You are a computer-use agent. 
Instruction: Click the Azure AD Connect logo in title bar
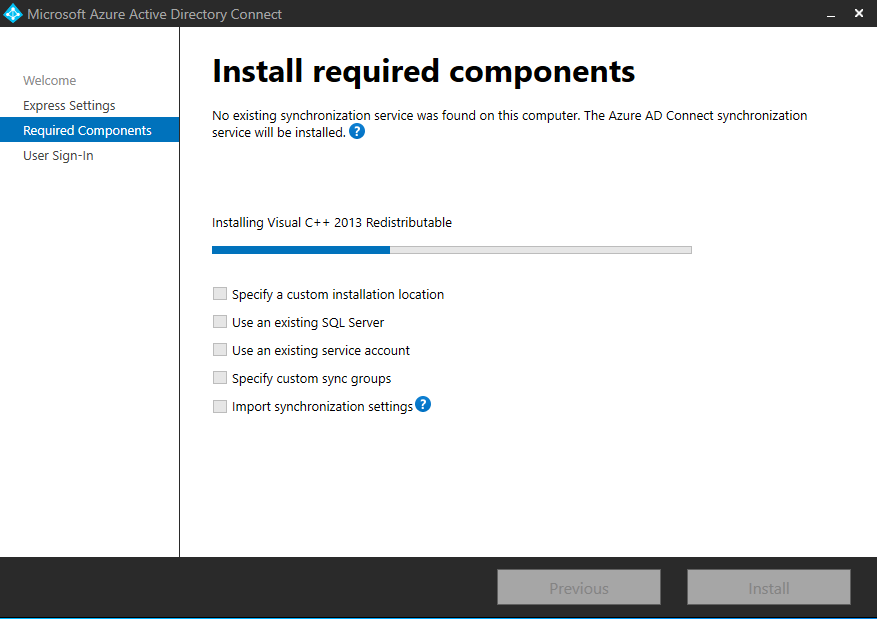(13, 14)
